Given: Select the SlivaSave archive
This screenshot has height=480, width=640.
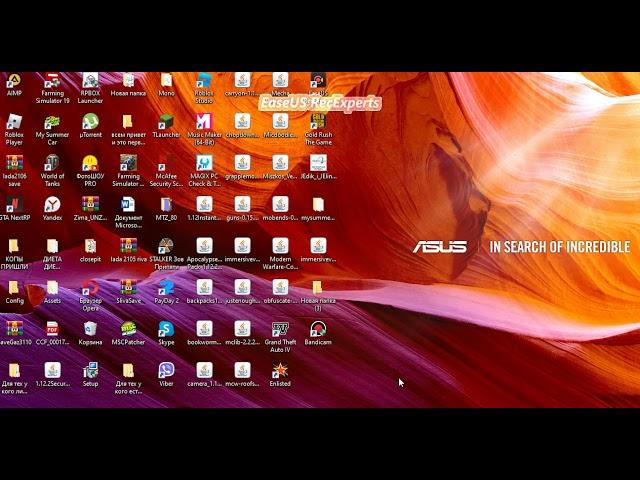Looking at the screenshot, I should [128, 292].
